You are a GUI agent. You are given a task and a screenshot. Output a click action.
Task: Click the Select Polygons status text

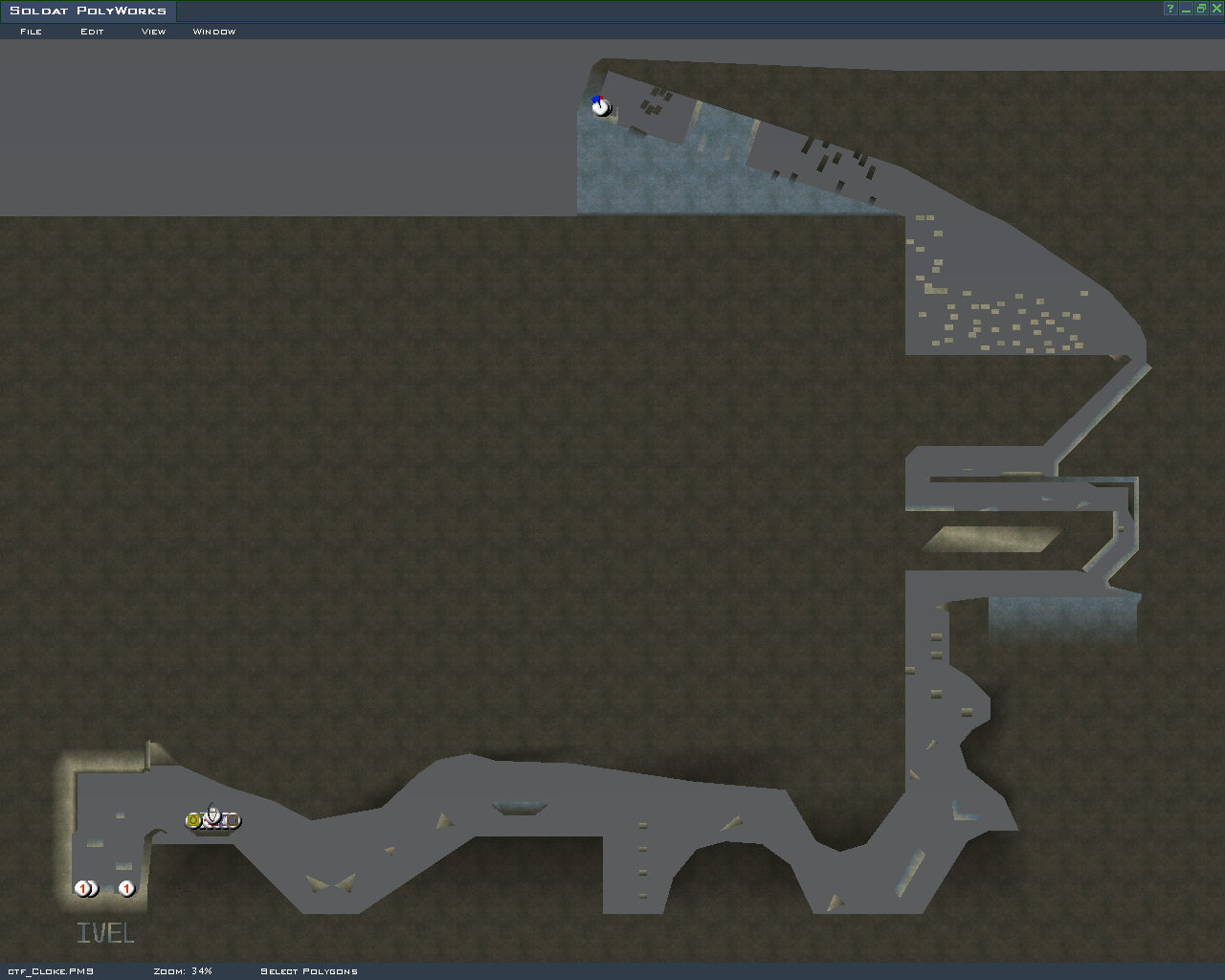[x=308, y=971]
